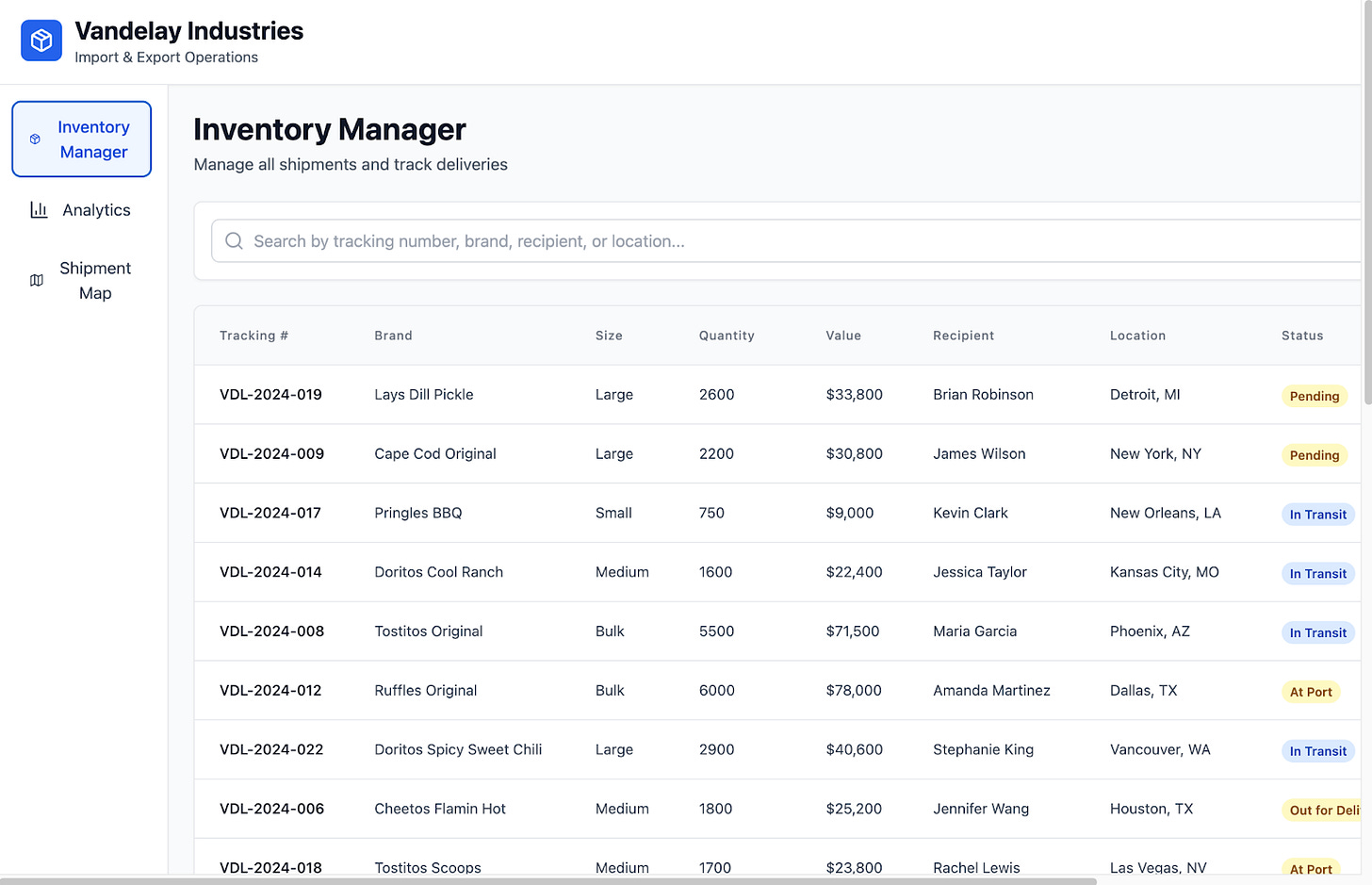The width and height of the screenshot is (1372, 885).
Task: Open Inventory Manager in the sidebar
Action: [x=82, y=139]
